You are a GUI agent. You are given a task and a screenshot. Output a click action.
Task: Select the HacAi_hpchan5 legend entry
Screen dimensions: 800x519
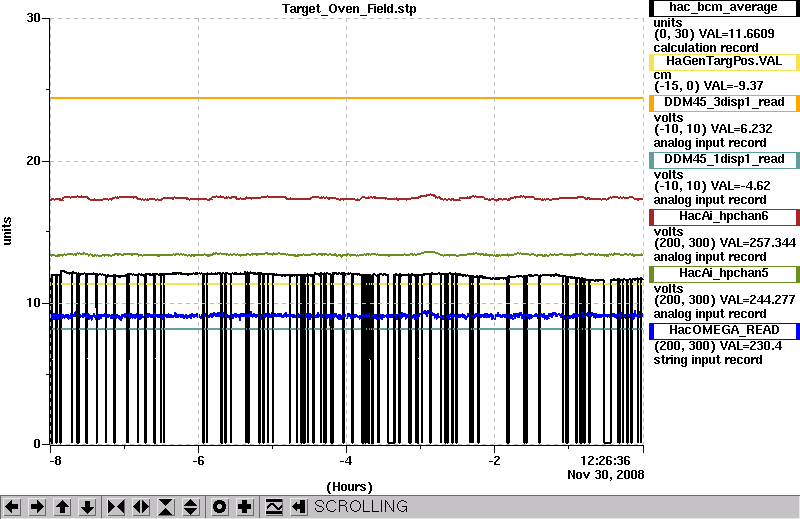pos(724,274)
